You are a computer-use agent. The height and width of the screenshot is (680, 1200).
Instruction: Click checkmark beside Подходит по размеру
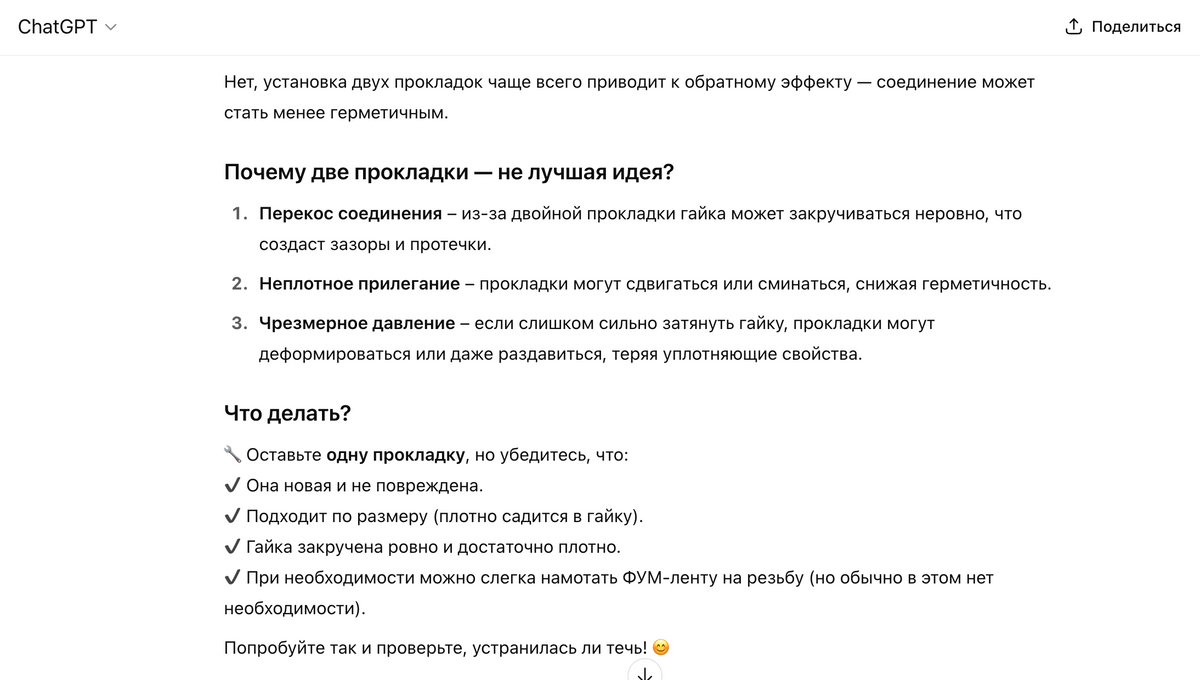232,517
